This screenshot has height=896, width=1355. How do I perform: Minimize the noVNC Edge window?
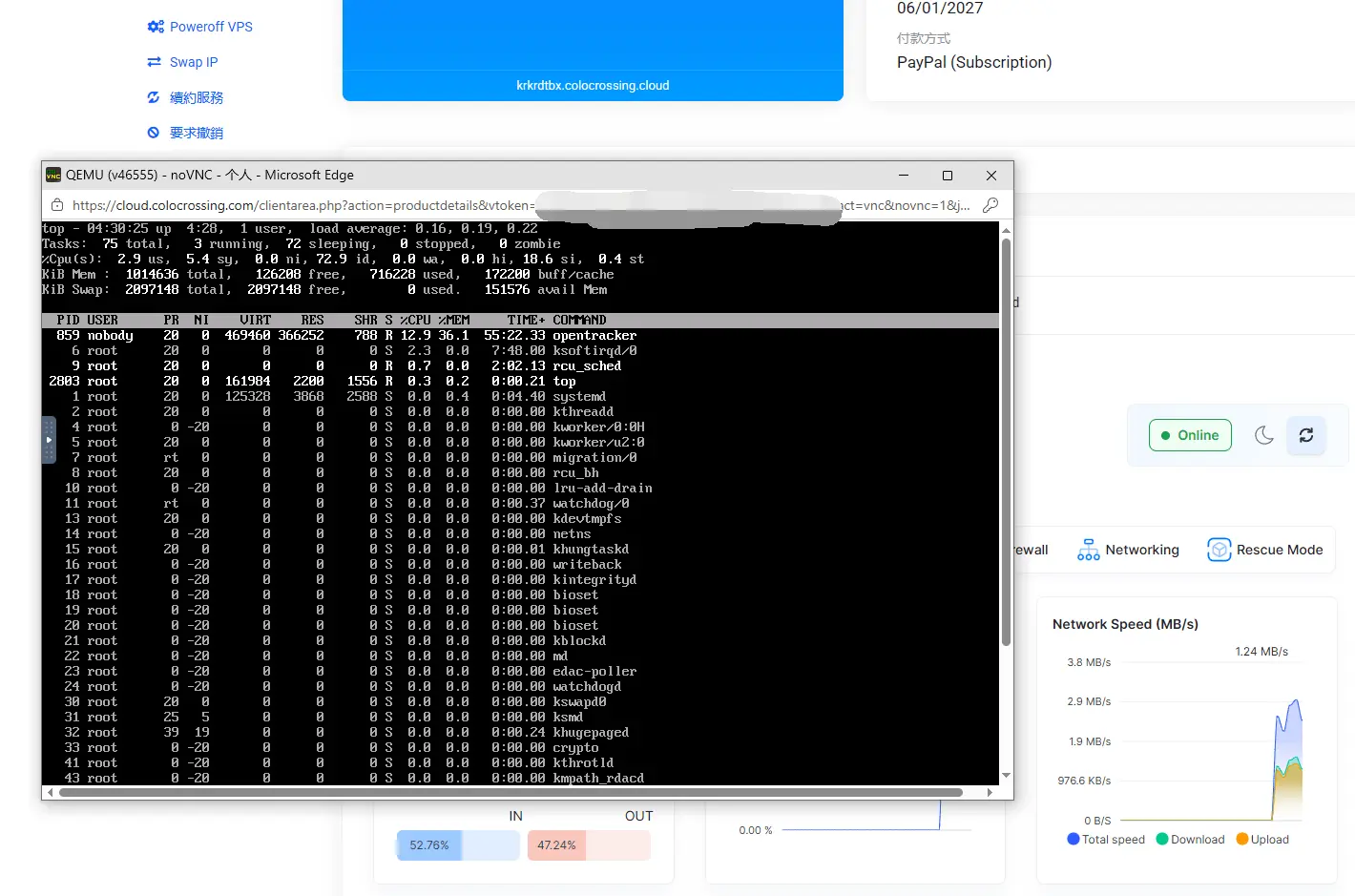coord(904,176)
